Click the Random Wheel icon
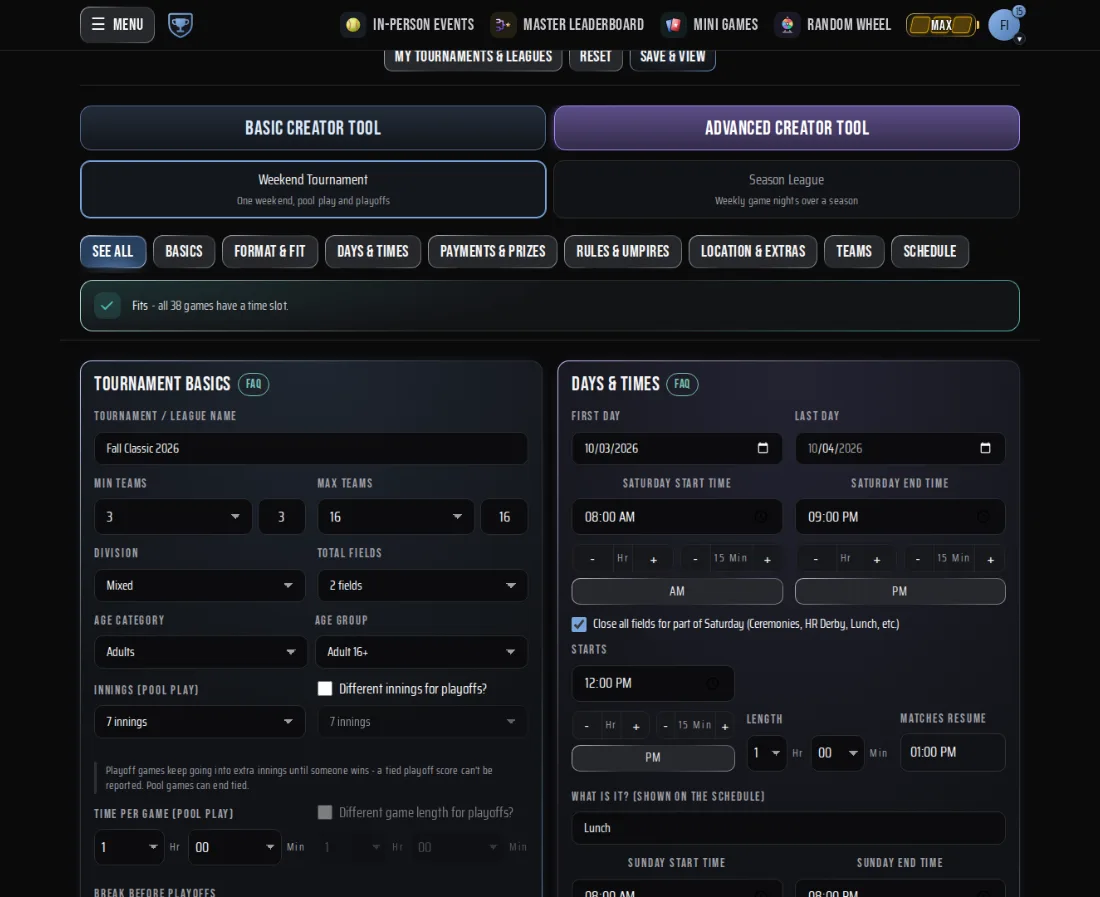This screenshot has height=897, width=1100. coord(787,25)
